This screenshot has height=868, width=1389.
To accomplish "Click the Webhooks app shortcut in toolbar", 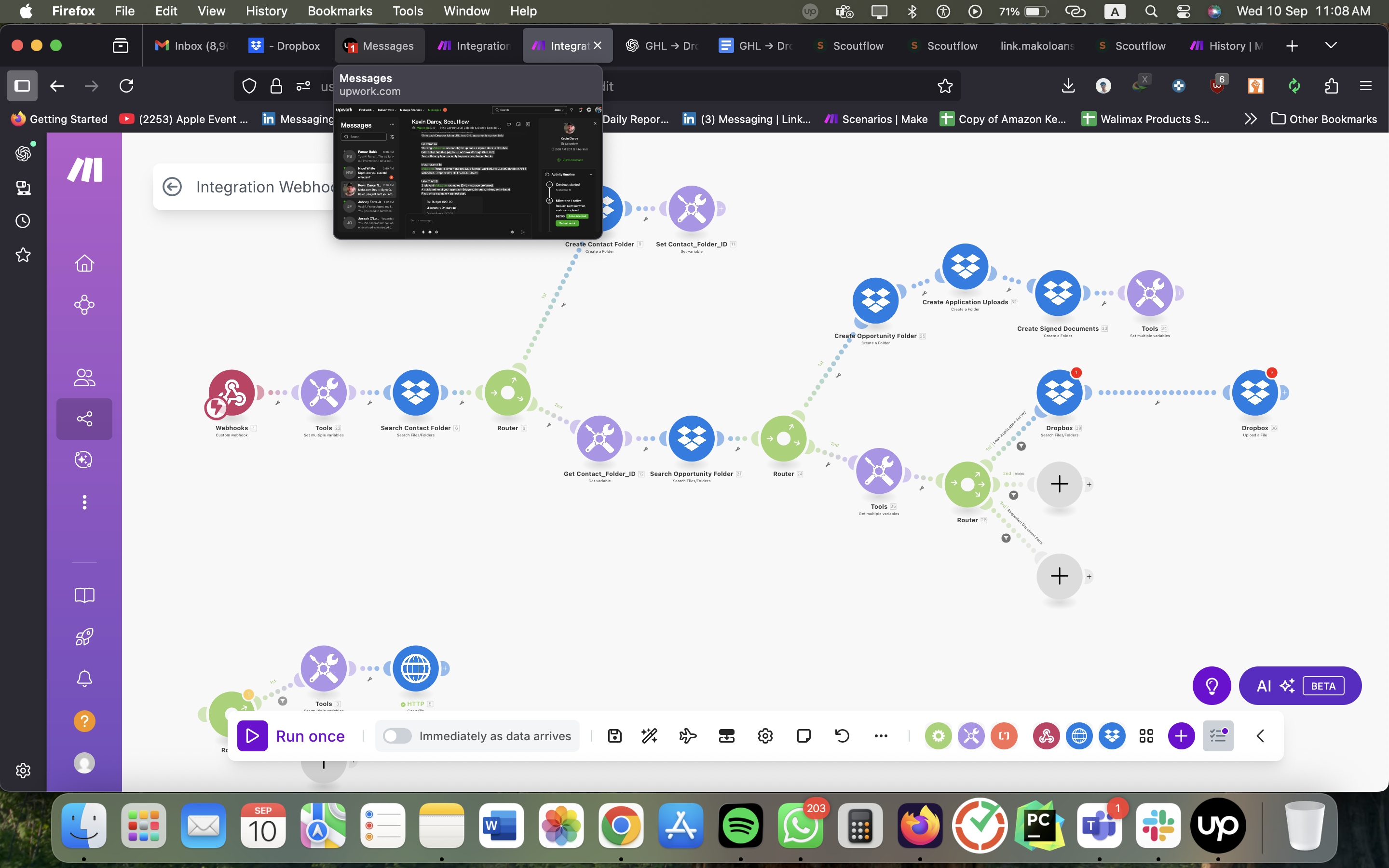I will pos(1046,735).
